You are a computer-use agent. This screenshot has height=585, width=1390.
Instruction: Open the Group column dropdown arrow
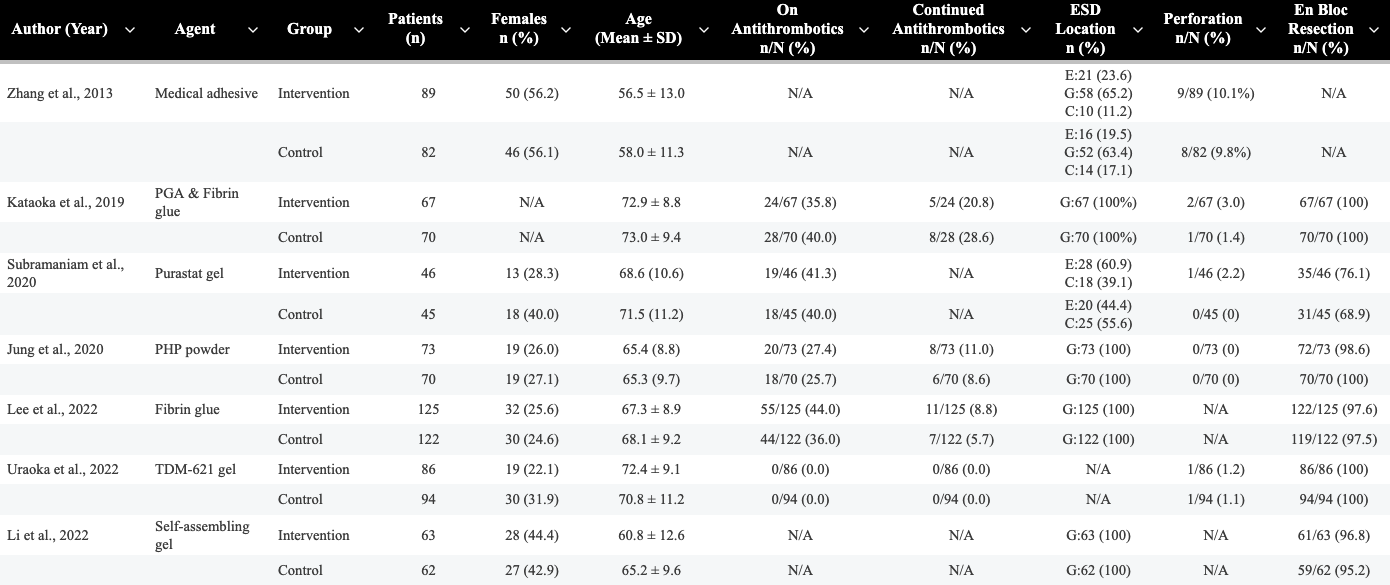point(356,30)
